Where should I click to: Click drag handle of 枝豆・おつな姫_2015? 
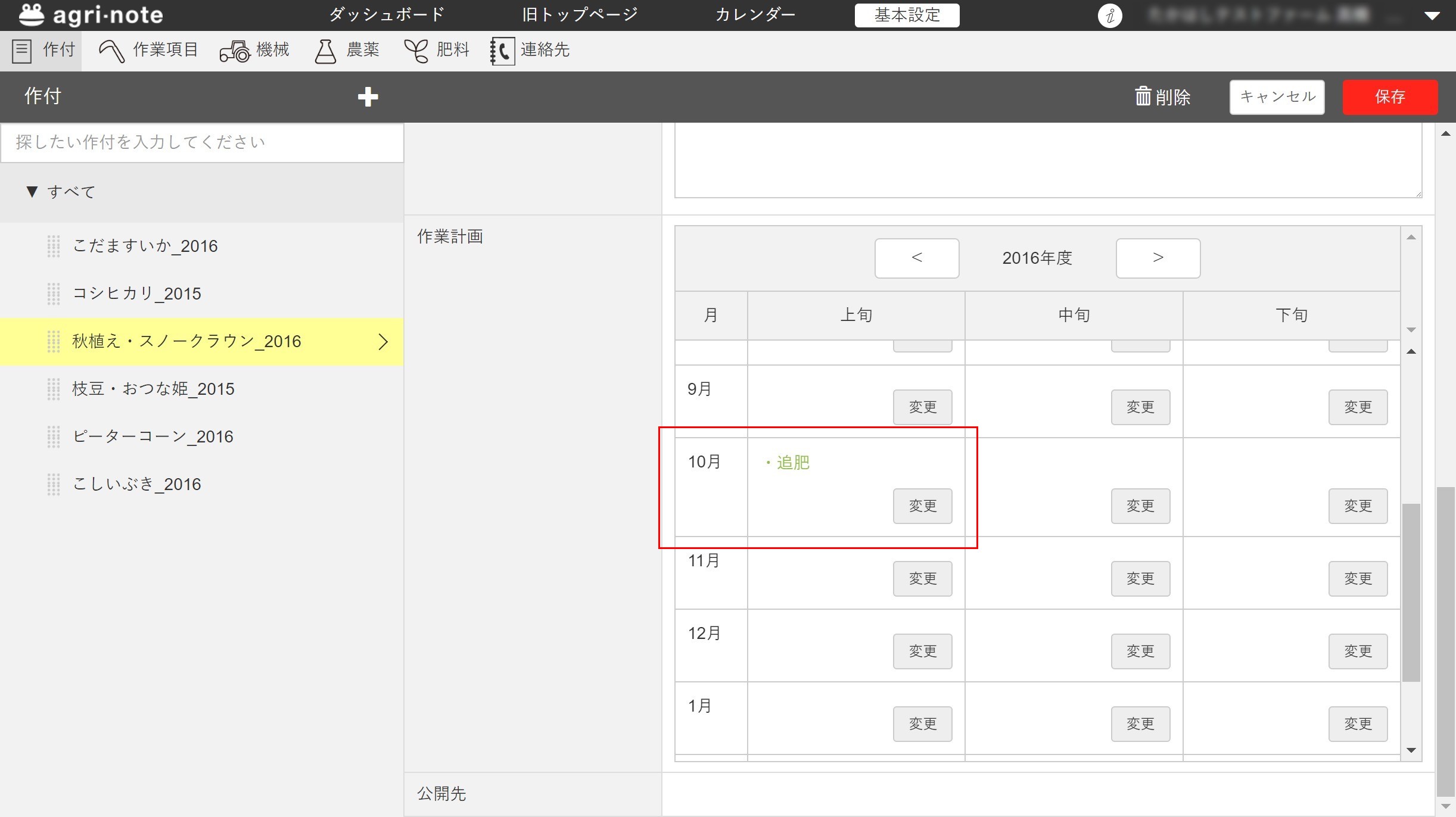coord(54,389)
